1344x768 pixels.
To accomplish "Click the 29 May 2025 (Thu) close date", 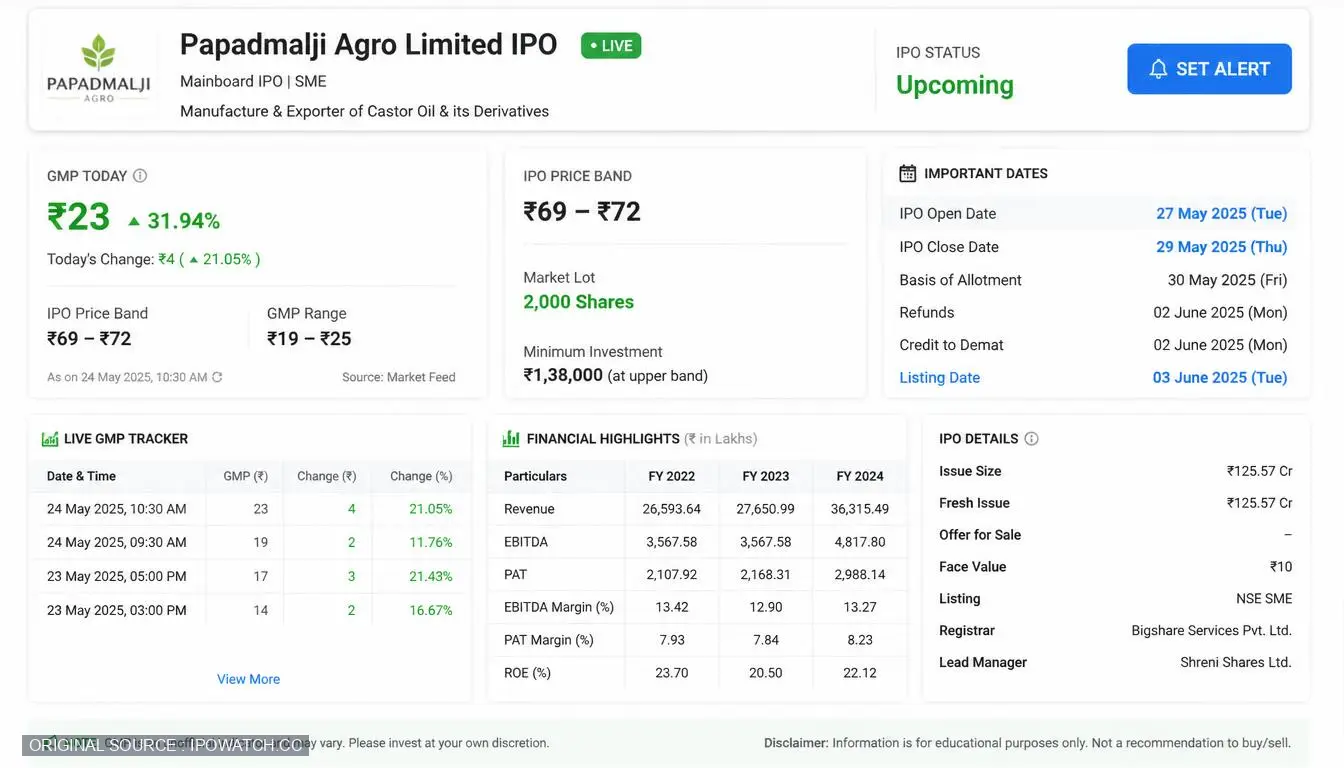I will tap(1221, 246).
